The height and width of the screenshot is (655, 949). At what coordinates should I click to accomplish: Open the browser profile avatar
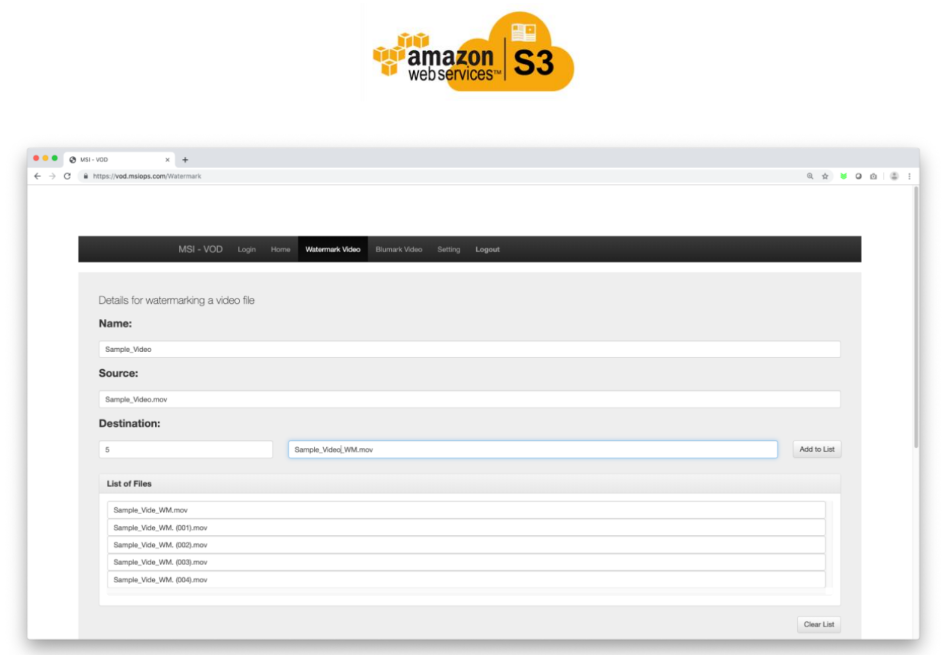pos(894,176)
